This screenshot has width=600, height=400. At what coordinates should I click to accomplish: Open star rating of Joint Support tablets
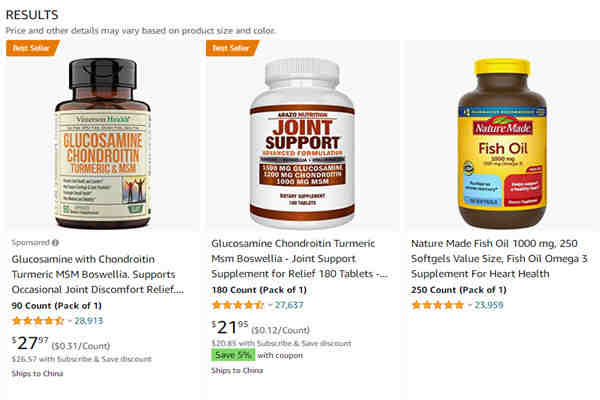click(x=238, y=305)
